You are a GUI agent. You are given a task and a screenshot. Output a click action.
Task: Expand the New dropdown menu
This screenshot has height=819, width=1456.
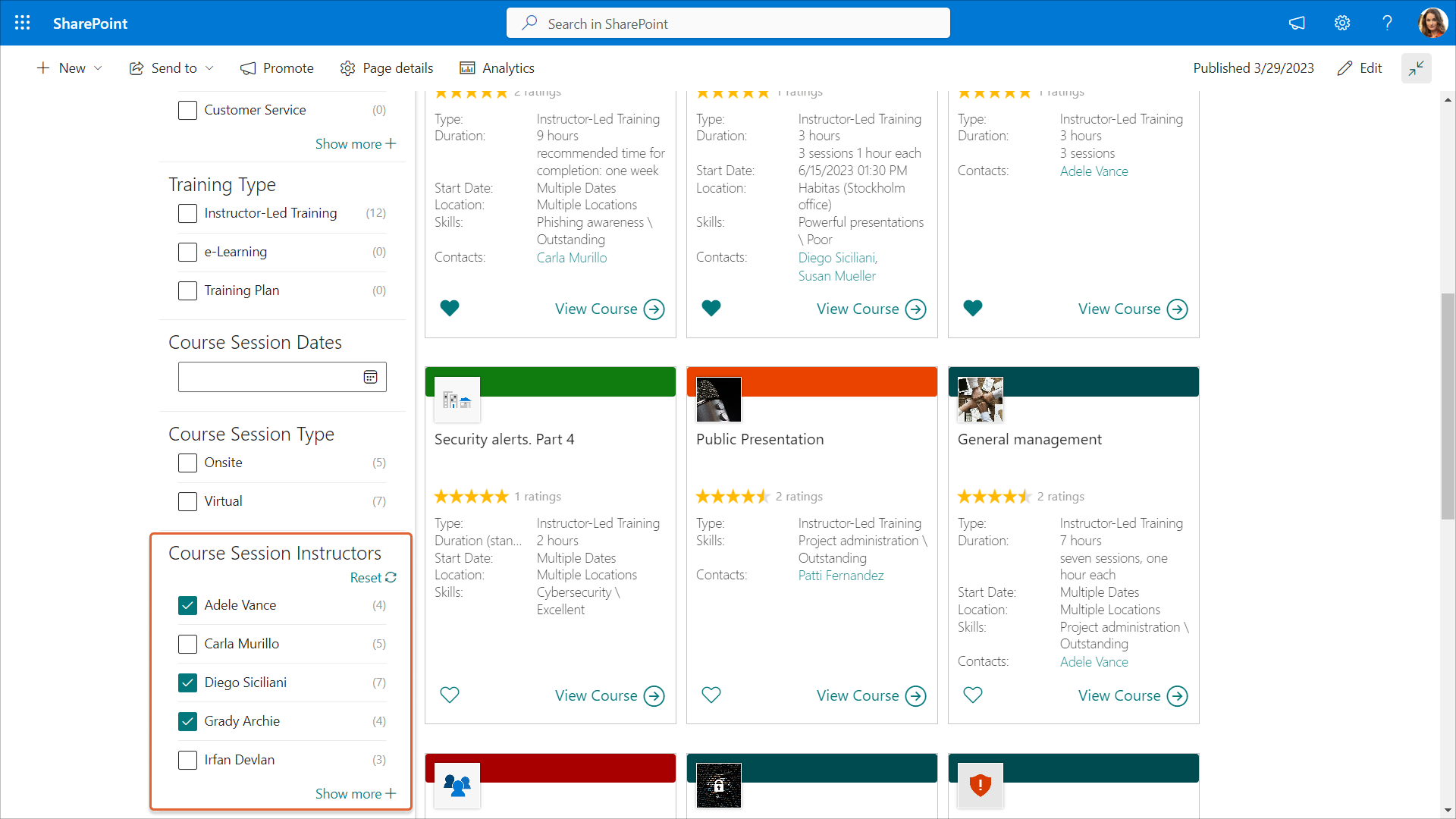coord(70,68)
